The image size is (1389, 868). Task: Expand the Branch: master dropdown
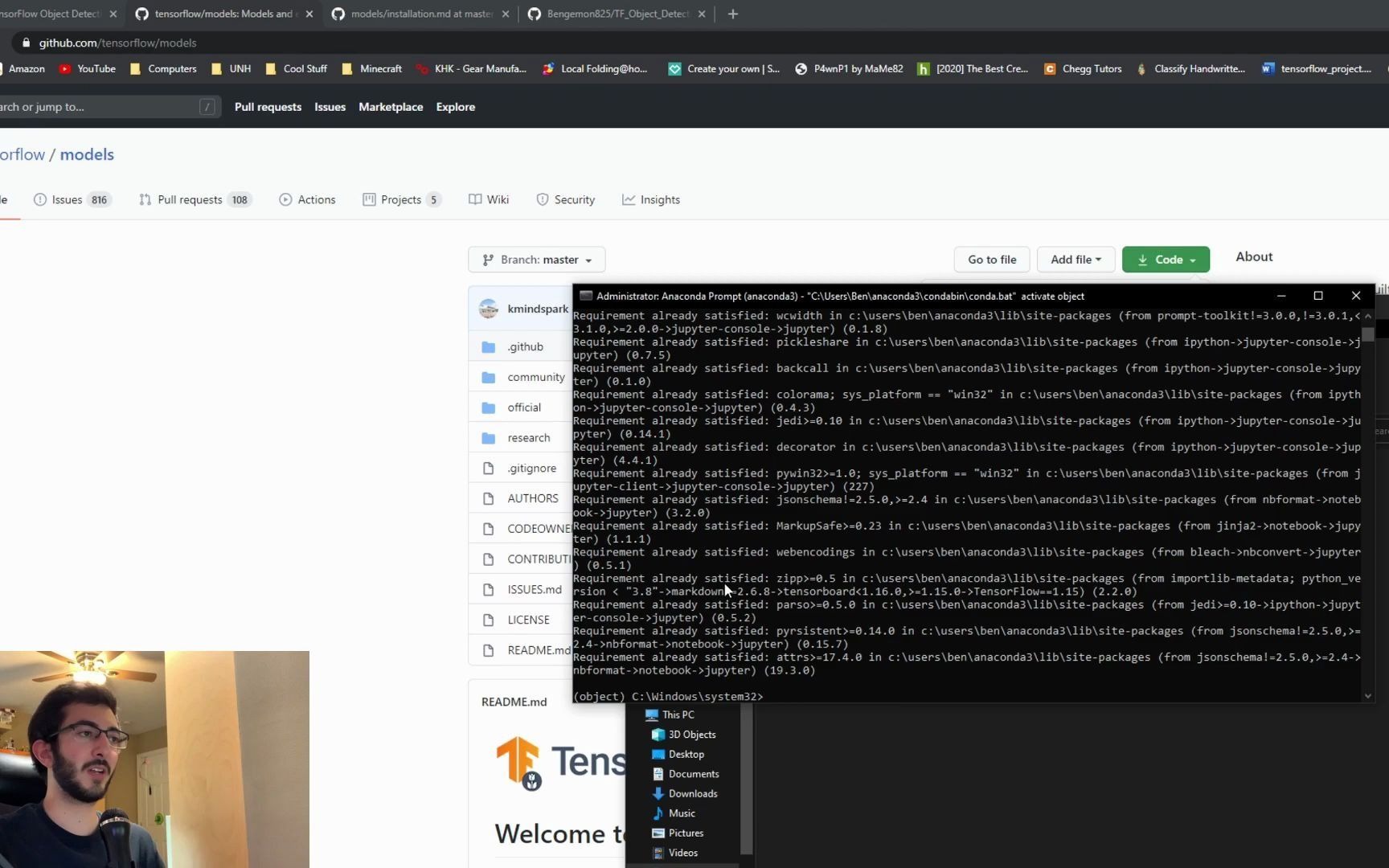coord(536,260)
